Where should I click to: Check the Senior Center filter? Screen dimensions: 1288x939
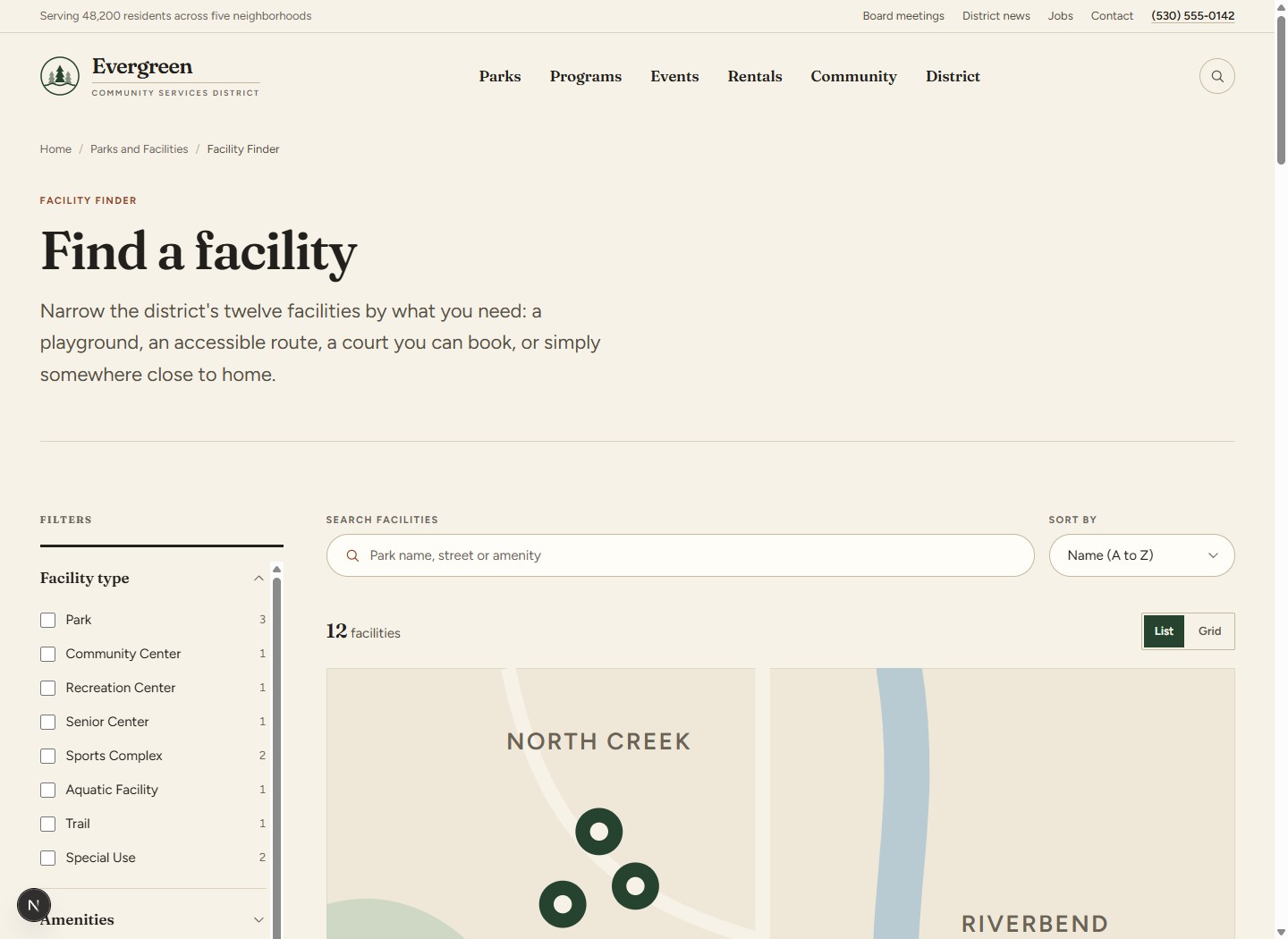48,722
